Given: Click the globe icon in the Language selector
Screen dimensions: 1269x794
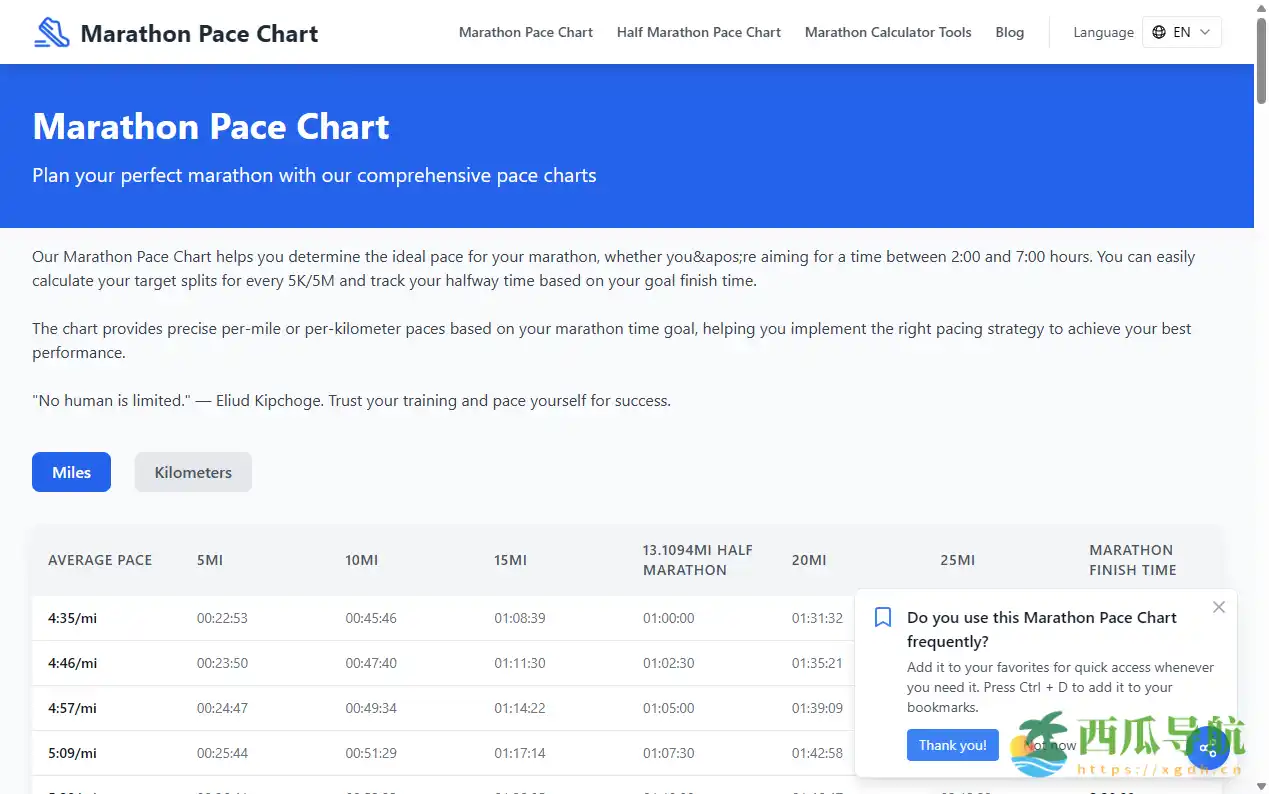Looking at the screenshot, I should pyautogui.click(x=1159, y=32).
